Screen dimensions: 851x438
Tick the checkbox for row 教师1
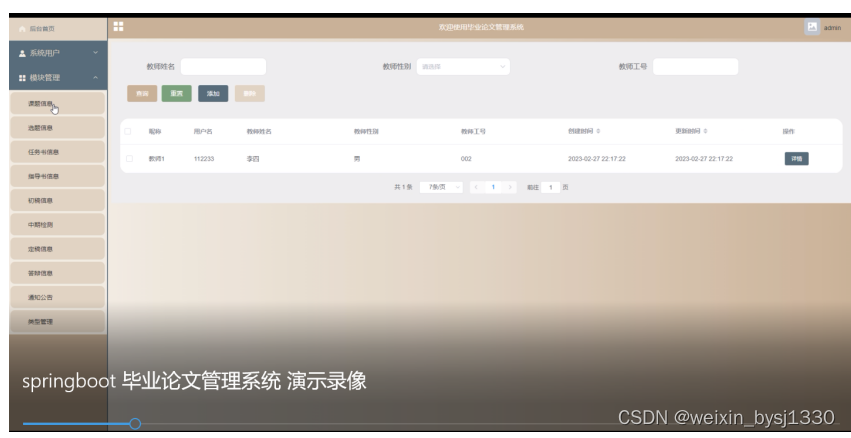pyautogui.click(x=129, y=158)
